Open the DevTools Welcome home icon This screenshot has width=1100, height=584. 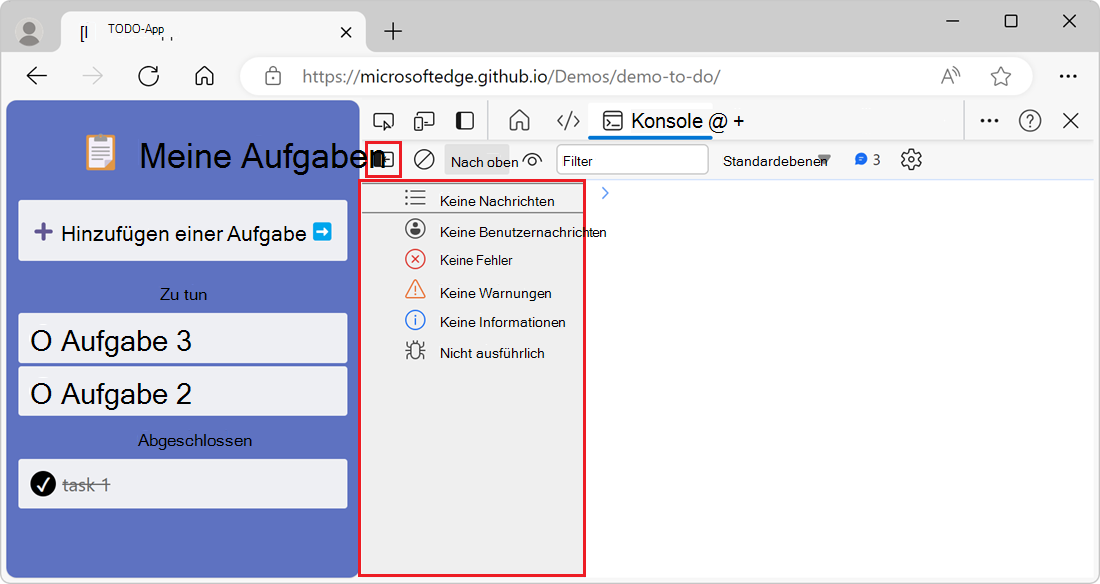(519, 121)
